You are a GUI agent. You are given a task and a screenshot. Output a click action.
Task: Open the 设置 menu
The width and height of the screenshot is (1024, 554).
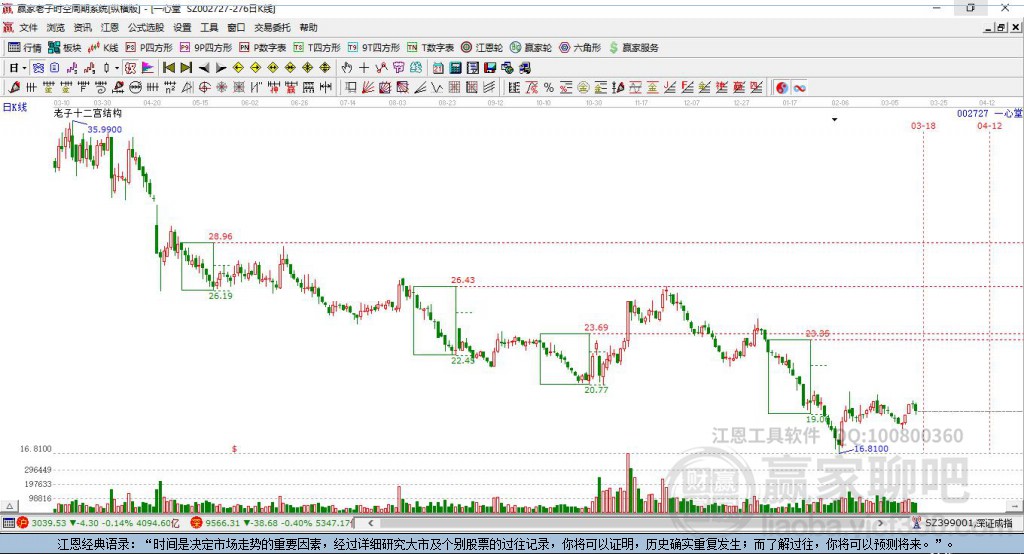[182, 27]
